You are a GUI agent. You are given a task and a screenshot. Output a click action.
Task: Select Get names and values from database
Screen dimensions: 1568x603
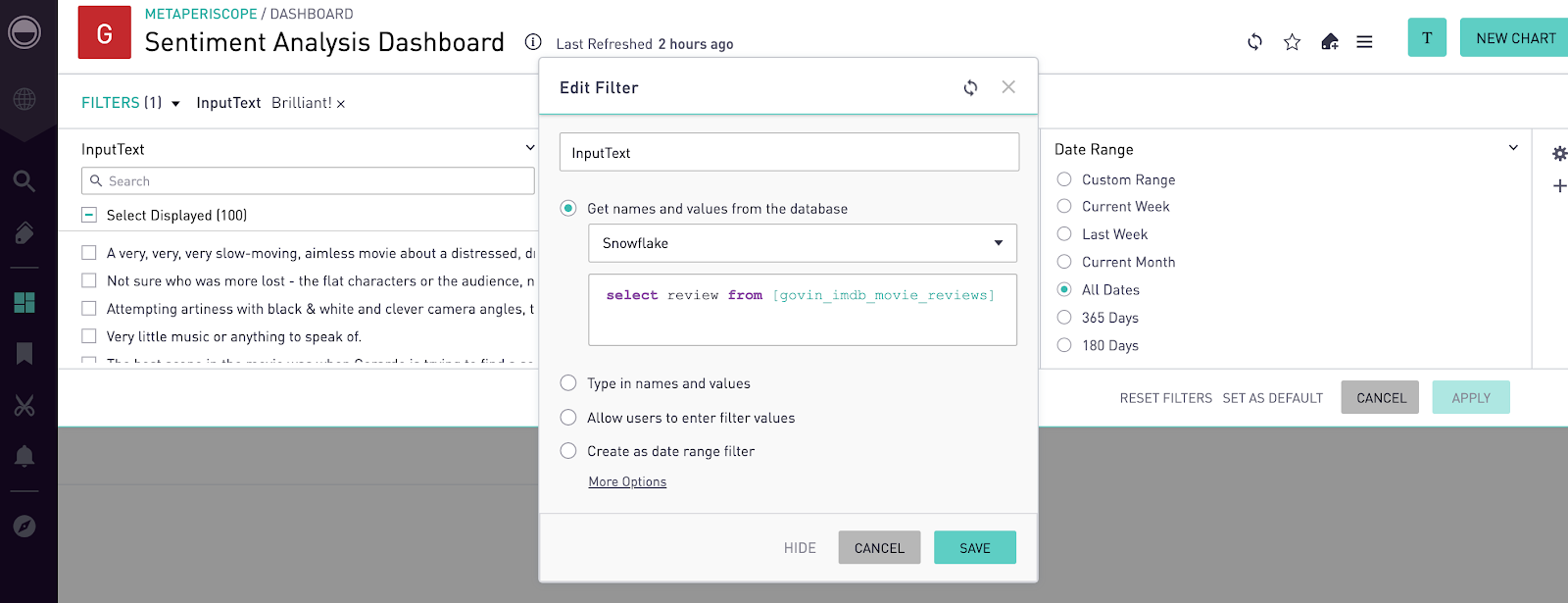pyautogui.click(x=568, y=208)
